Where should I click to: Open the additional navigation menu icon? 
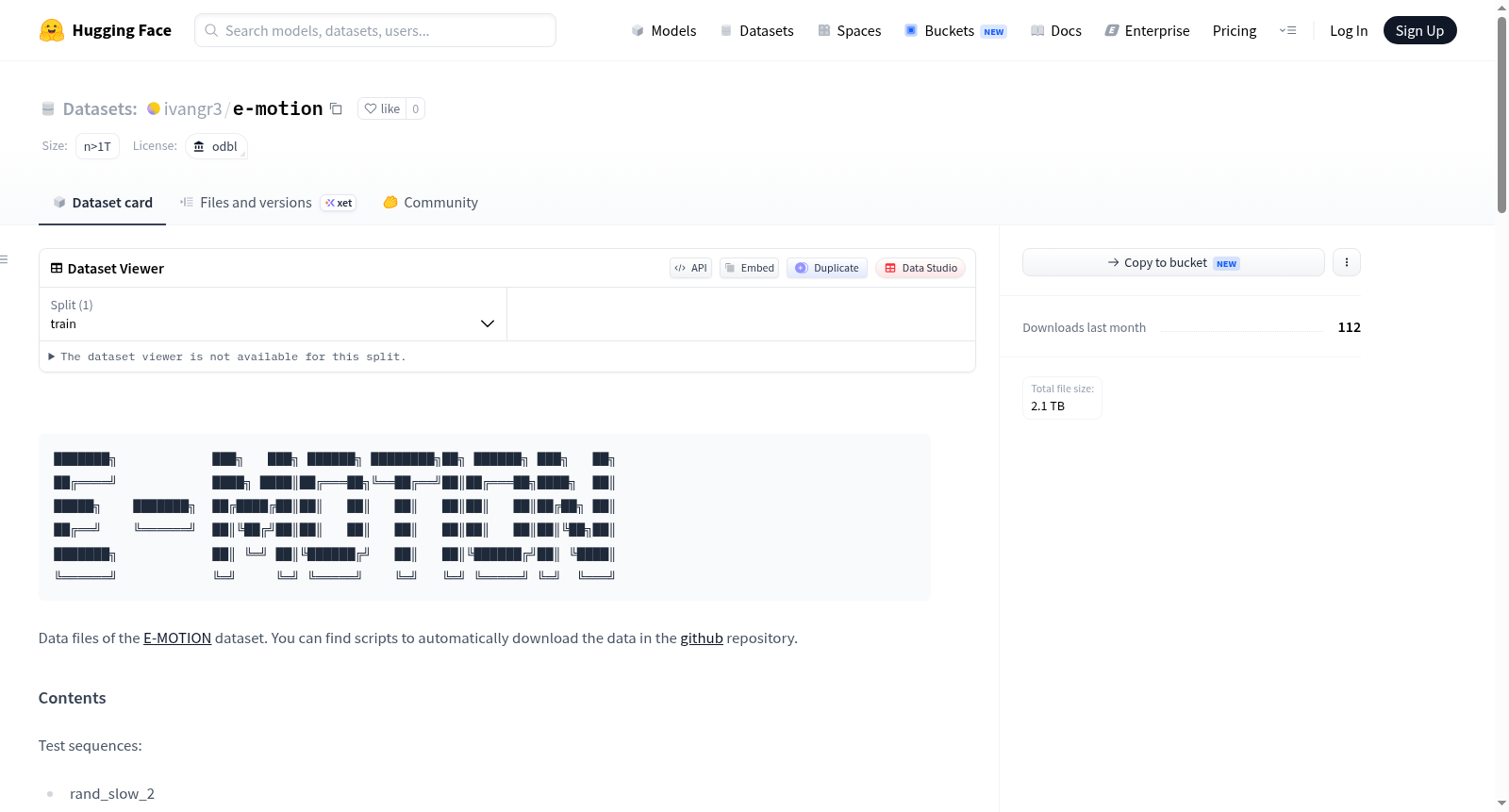1287,30
